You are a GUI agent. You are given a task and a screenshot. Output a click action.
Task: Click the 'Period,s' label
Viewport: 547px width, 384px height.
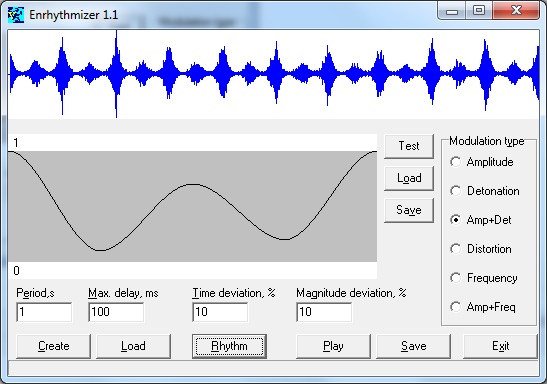[35, 293]
